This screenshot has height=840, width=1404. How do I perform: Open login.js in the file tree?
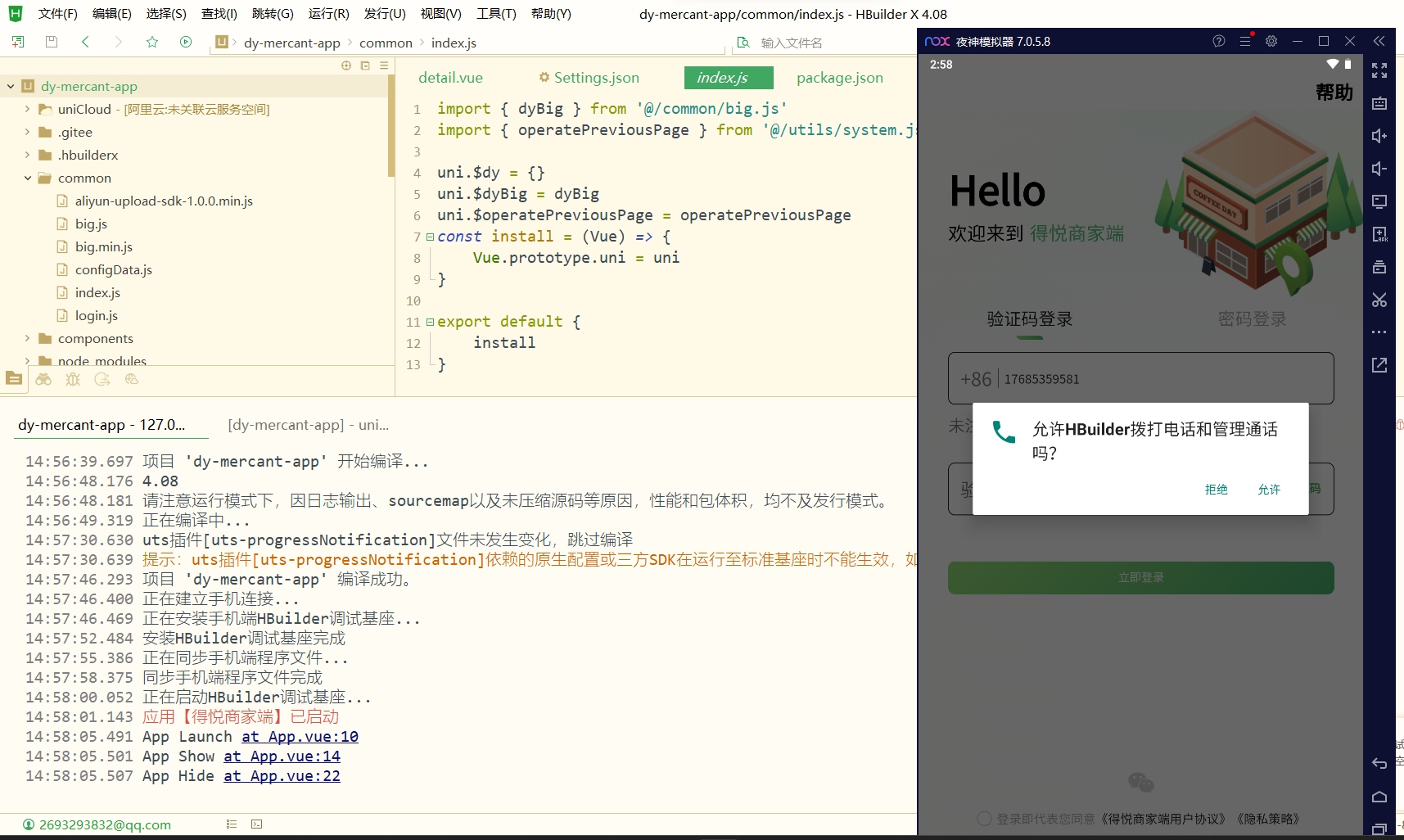pyautogui.click(x=97, y=315)
